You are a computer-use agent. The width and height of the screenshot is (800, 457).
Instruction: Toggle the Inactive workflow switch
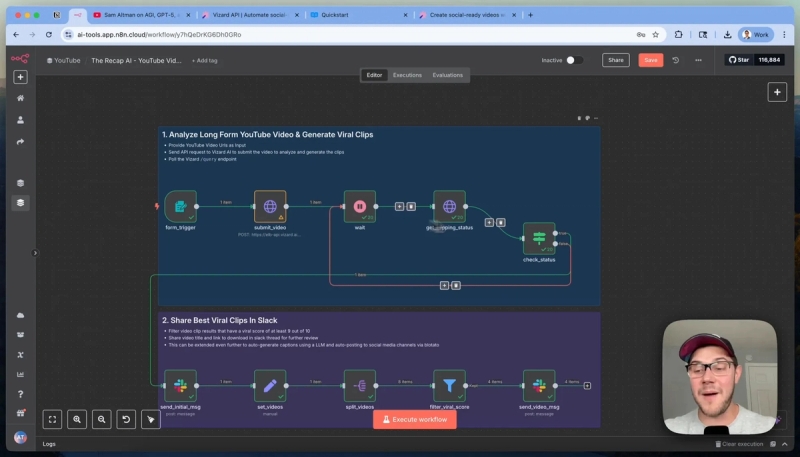tap(574, 60)
